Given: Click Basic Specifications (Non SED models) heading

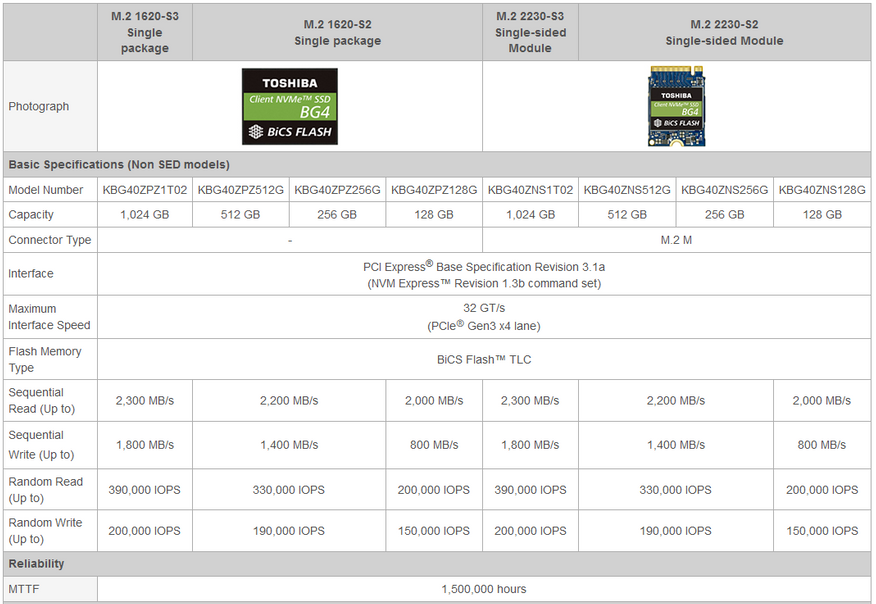Looking at the screenshot, I should pos(119,164).
